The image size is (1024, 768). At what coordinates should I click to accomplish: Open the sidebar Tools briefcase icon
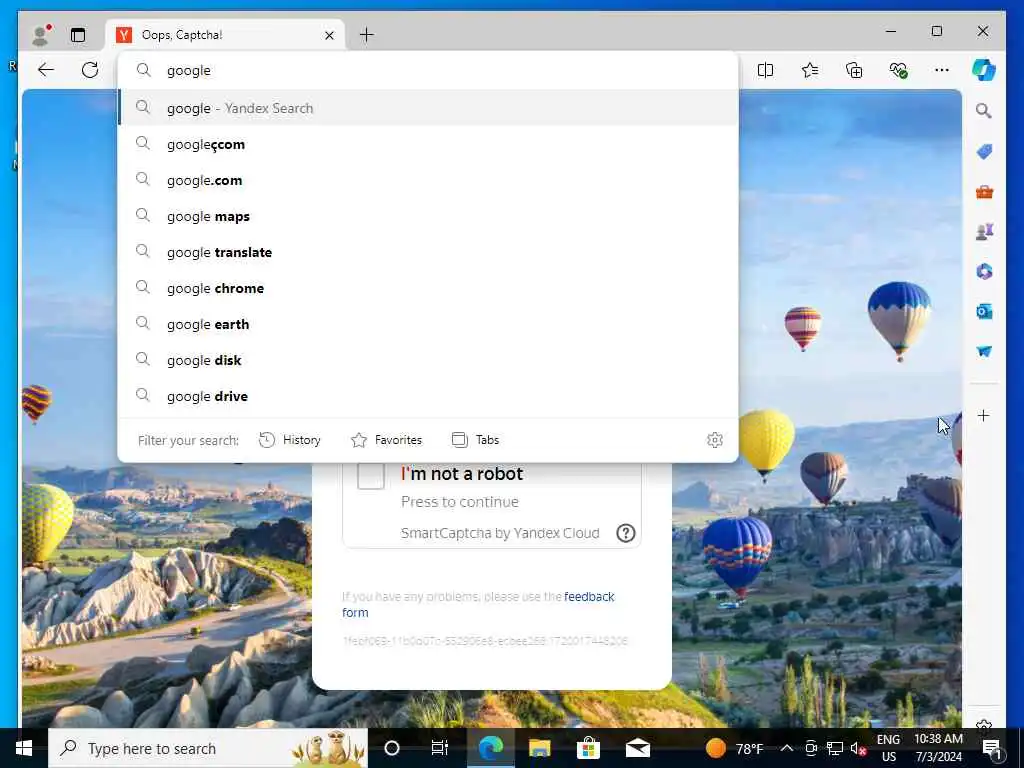[984, 192]
